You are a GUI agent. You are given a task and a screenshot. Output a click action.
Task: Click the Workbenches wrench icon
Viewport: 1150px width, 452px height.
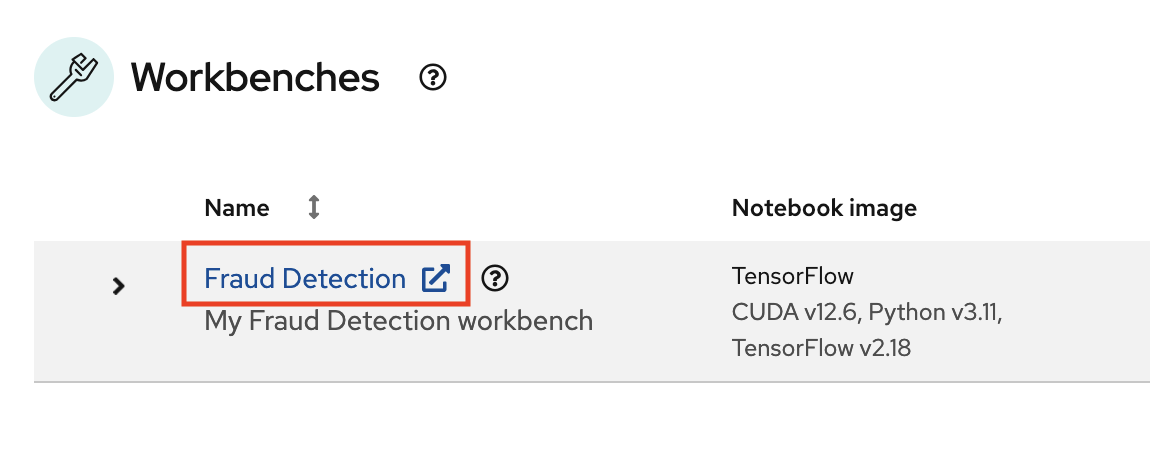(x=74, y=77)
